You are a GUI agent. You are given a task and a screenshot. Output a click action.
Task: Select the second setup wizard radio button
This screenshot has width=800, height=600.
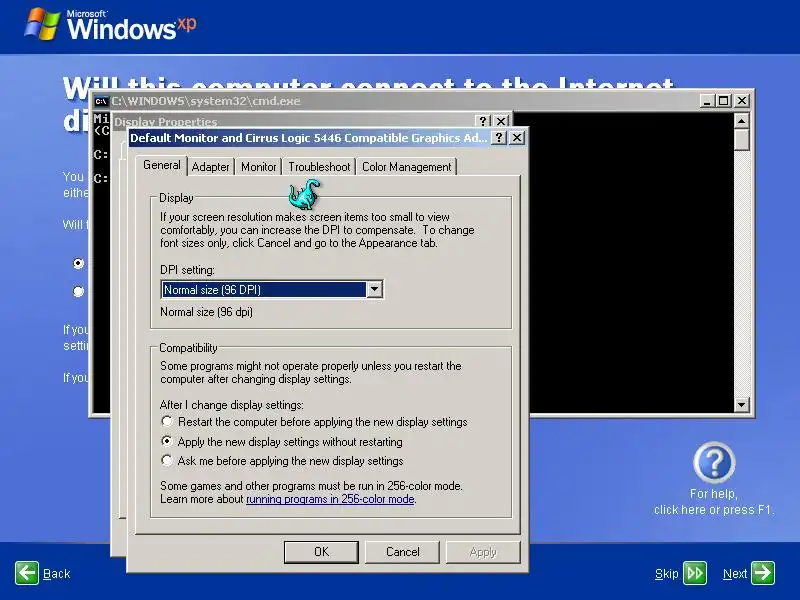(x=78, y=291)
